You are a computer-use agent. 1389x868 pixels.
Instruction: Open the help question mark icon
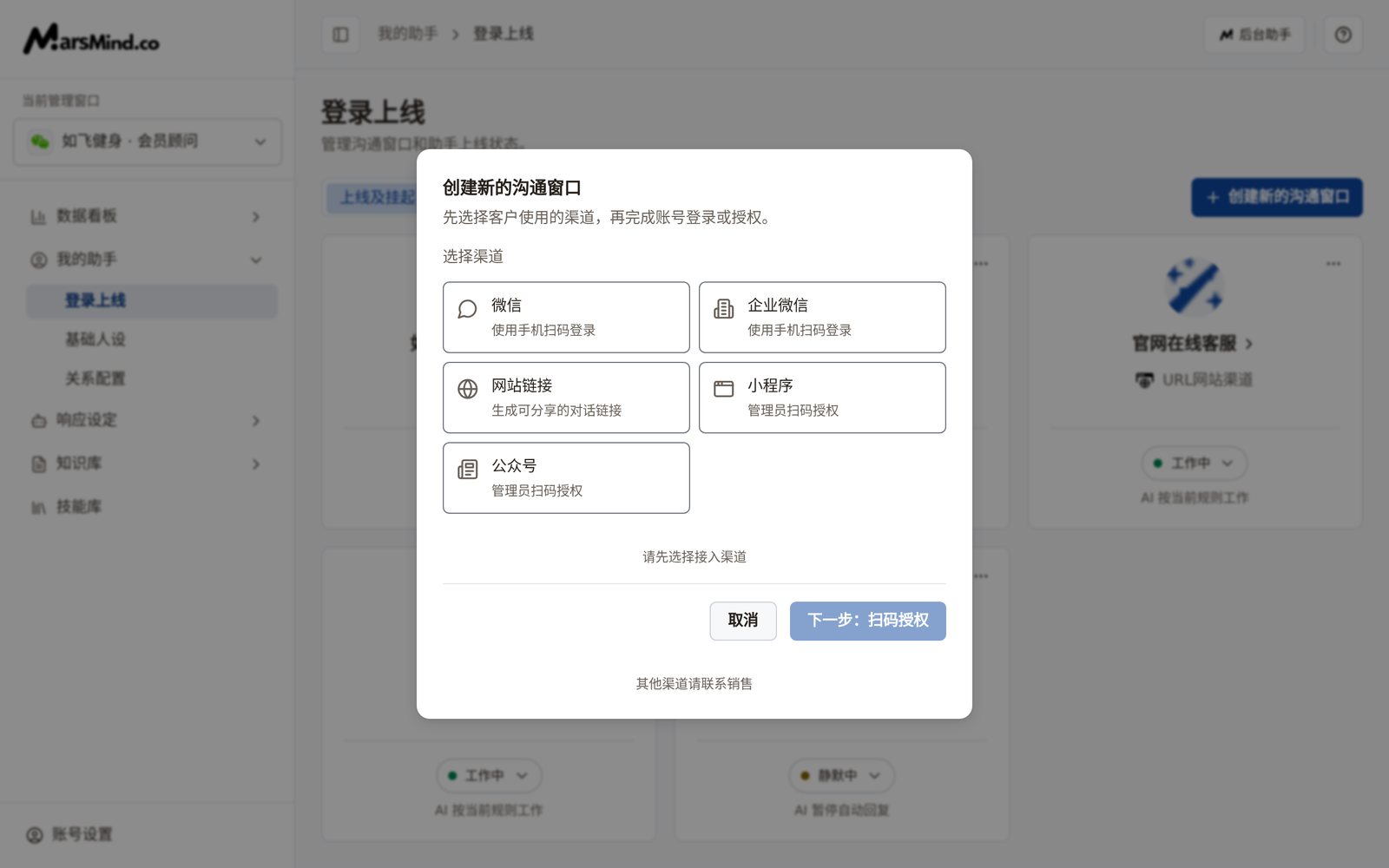(1343, 35)
